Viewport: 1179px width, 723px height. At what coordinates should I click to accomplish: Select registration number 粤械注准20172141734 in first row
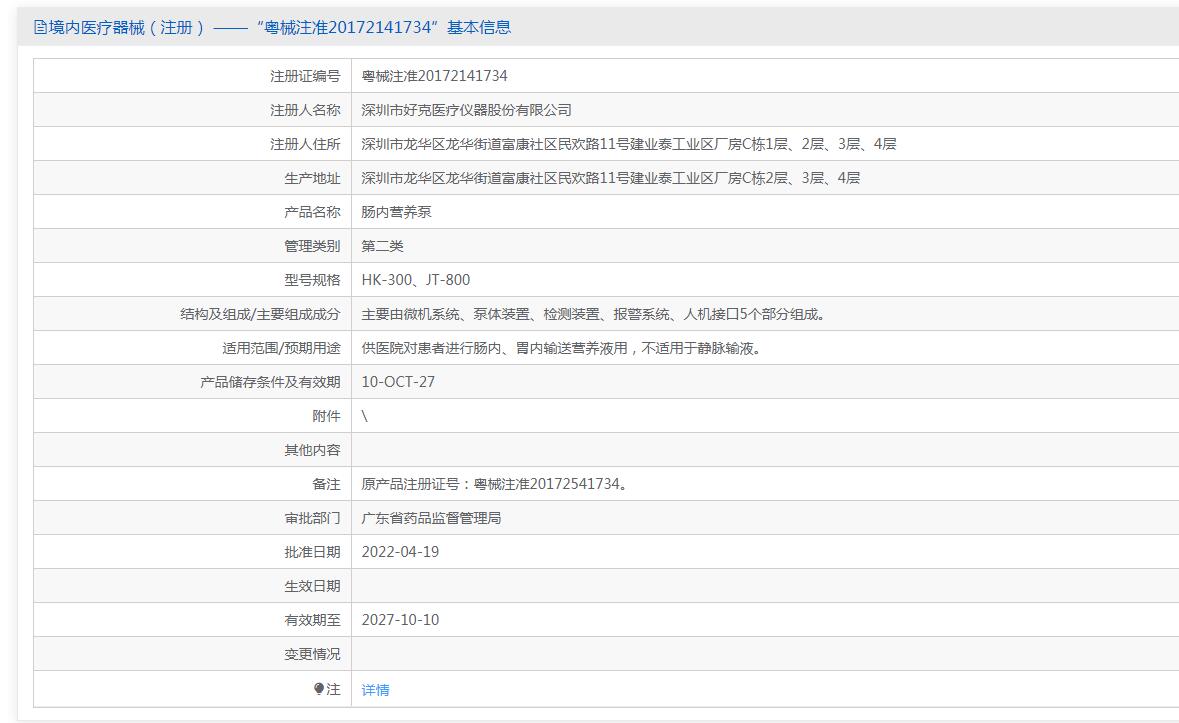tap(434, 76)
